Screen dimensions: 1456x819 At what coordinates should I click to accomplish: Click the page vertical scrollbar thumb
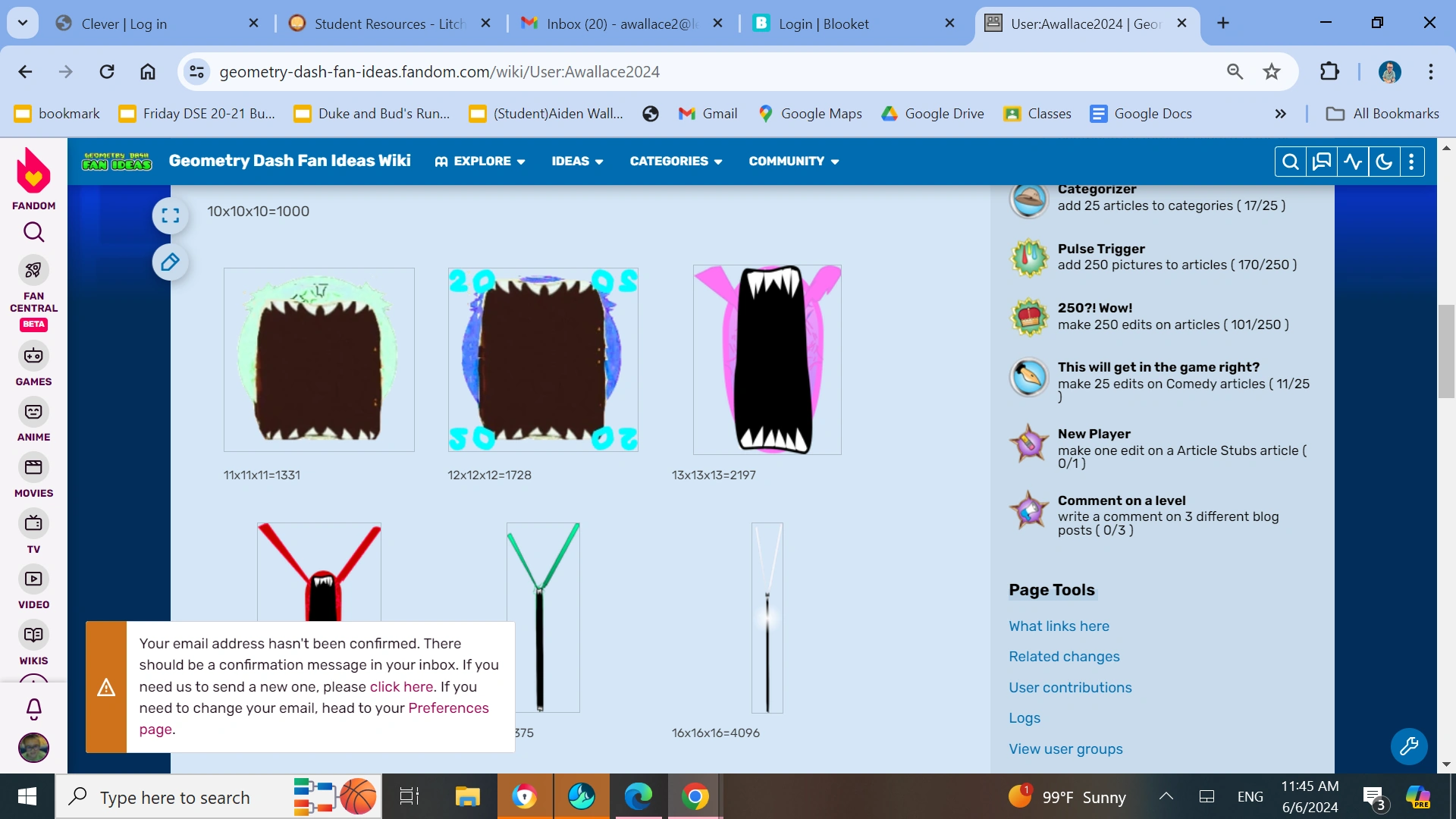click(x=1446, y=350)
